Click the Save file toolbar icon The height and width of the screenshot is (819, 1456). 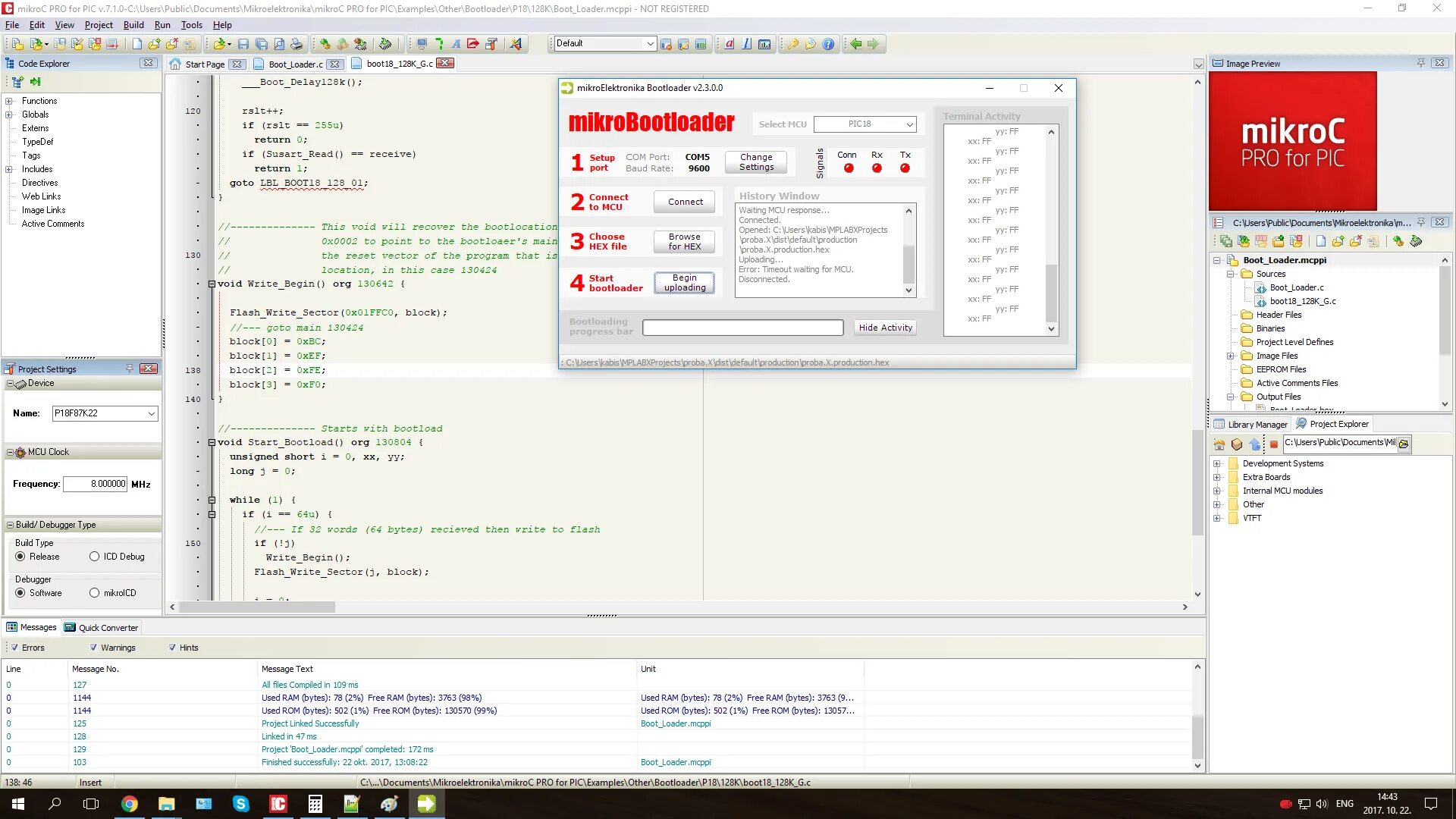[x=243, y=44]
